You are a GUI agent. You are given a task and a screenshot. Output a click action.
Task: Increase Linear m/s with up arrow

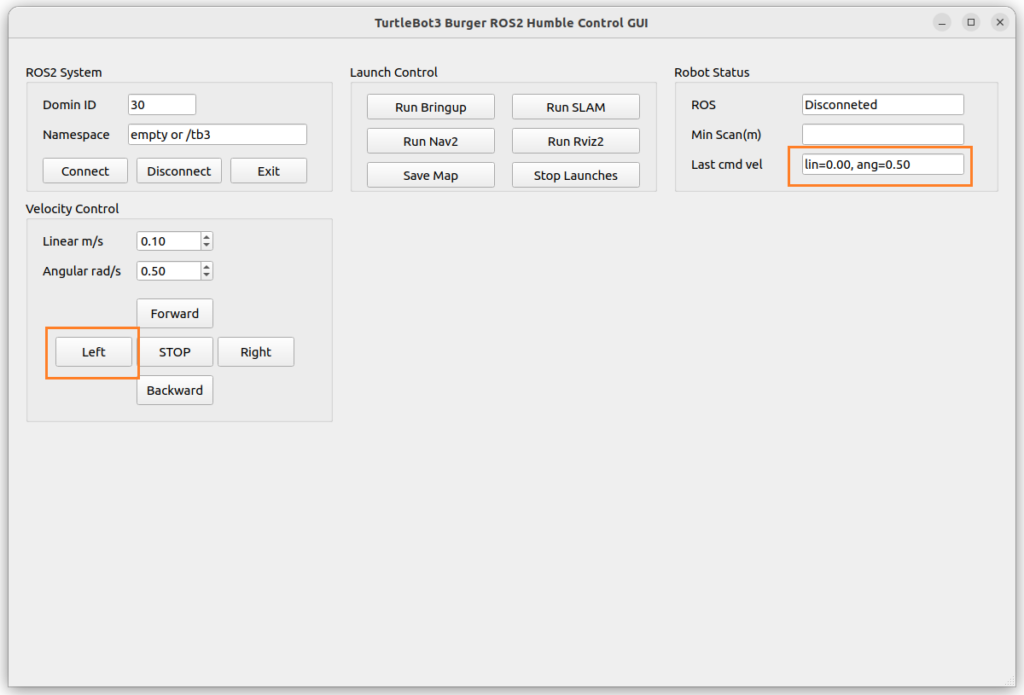(x=206, y=236)
